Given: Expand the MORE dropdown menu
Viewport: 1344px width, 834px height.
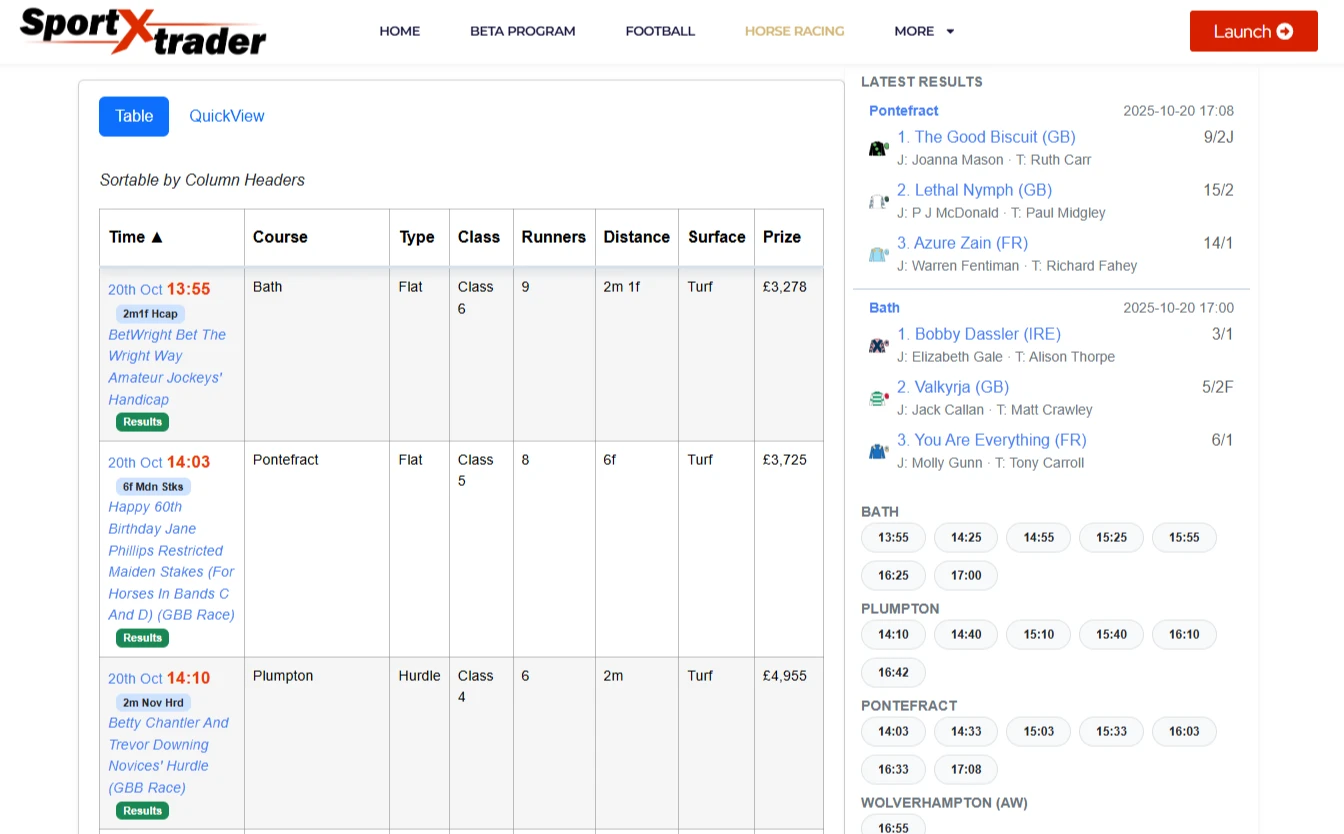Looking at the screenshot, I should (924, 31).
